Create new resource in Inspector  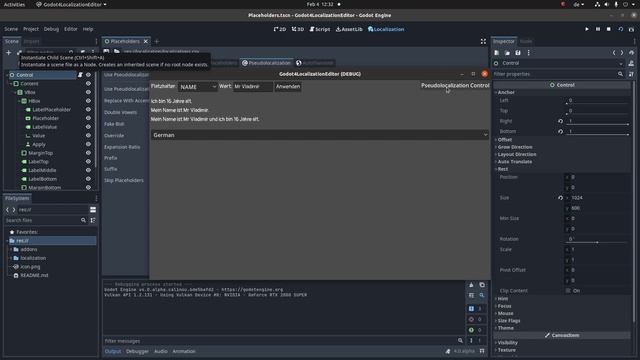pos(497,53)
